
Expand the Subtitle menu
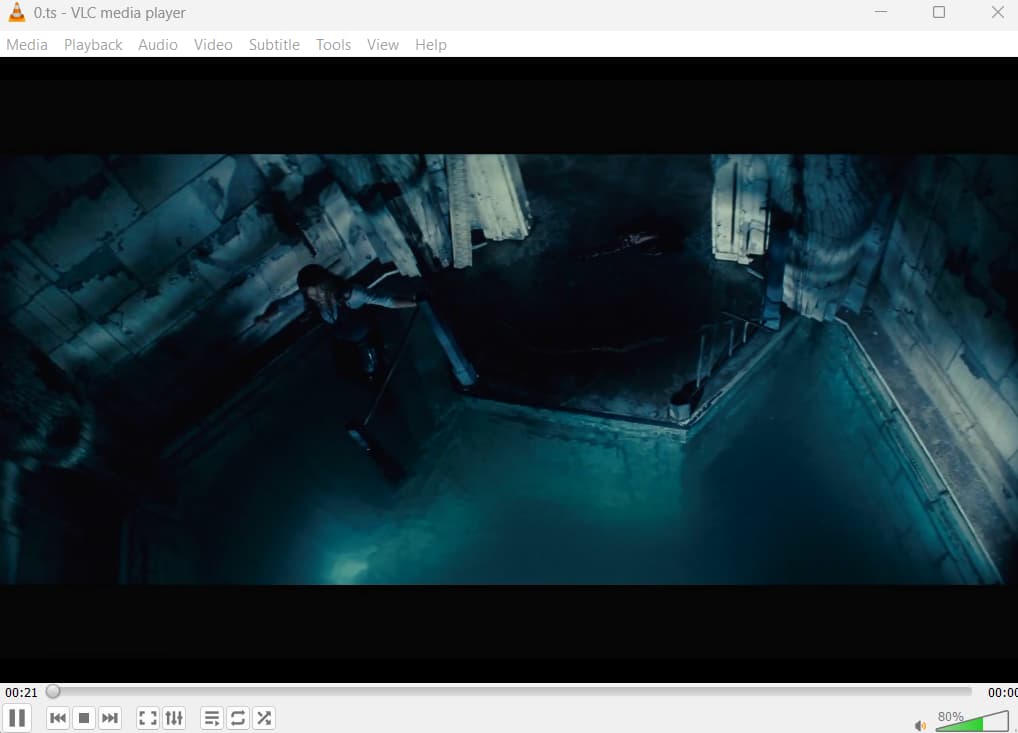(274, 44)
